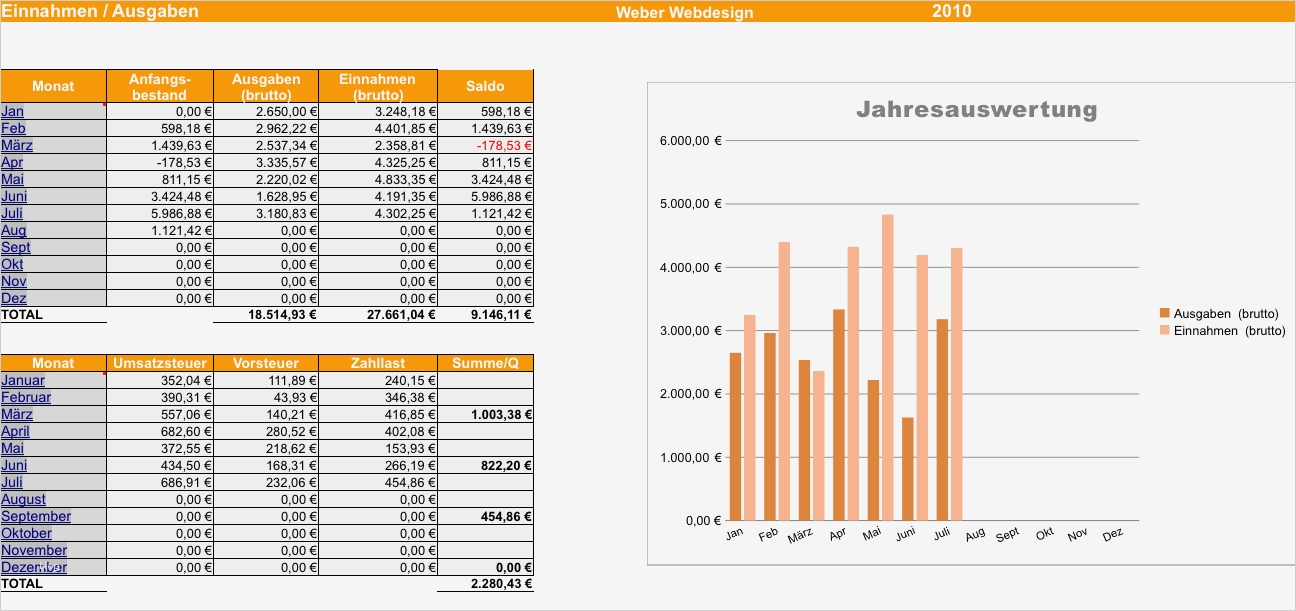Open the August link in the Umsatzsteuer table

pos(24,499)
